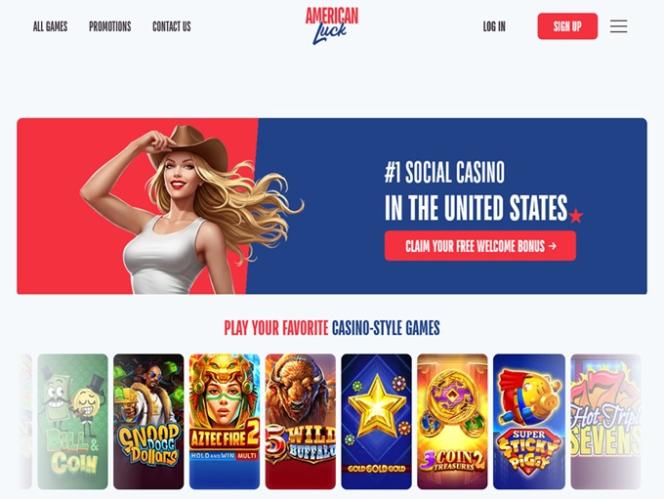Launch the Aztec Fire 2 game tile

224,421
